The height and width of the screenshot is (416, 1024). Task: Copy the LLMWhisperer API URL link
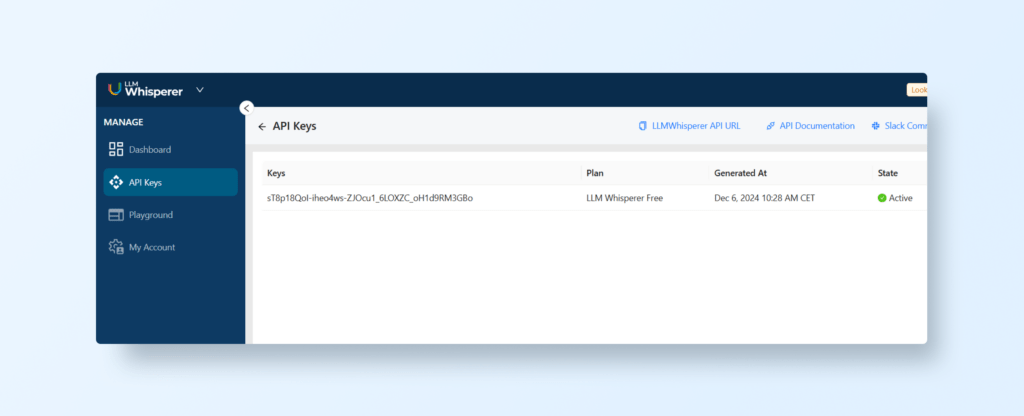click(x=695, y=126)
